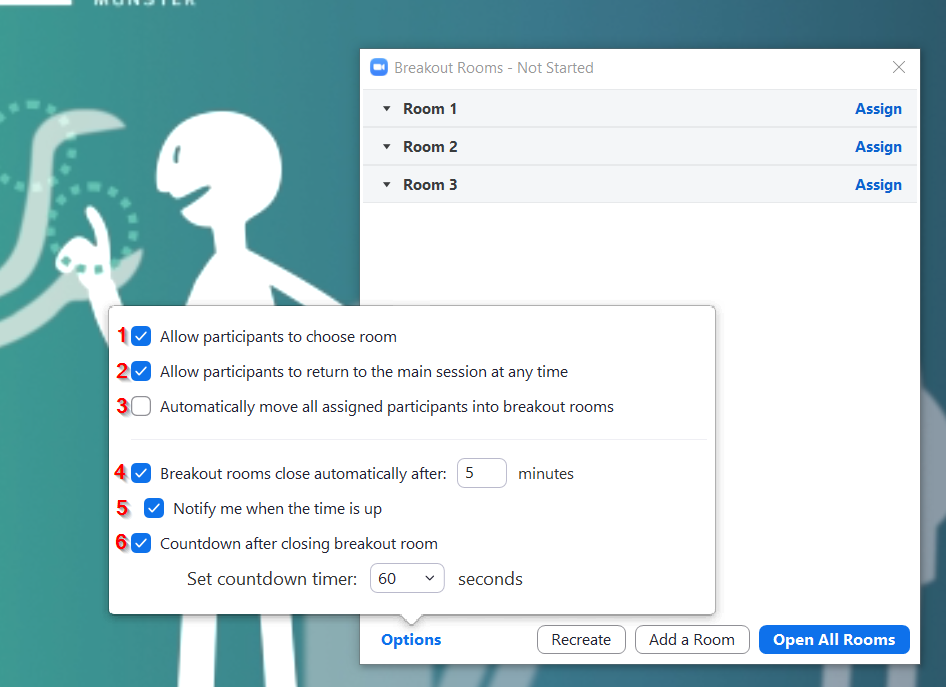Click the Zoom logo icon in title bar
Viewport: 946px width, 687px height.
coord(379,68)
